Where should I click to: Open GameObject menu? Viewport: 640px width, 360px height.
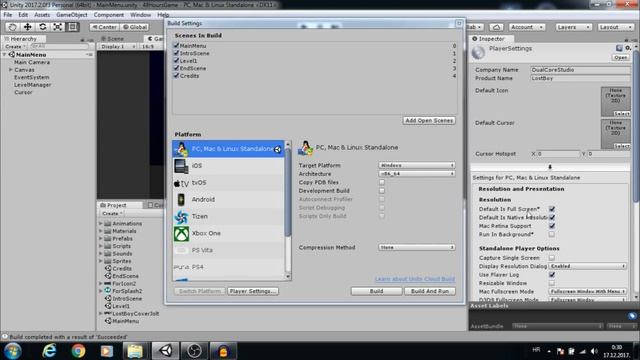pyautogui.click(x=72, y=15)
